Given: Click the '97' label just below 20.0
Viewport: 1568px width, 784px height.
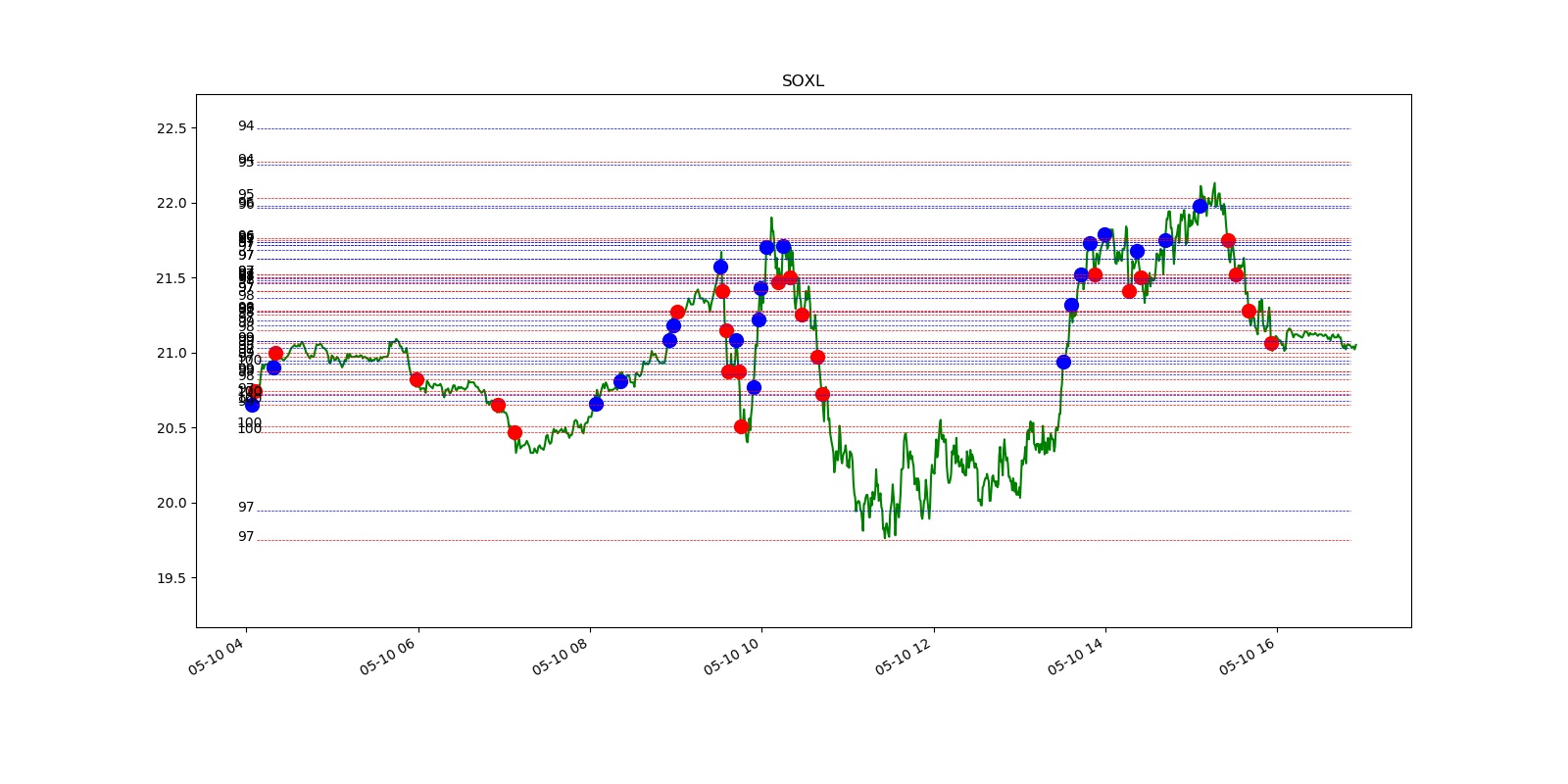Looking at the screenshot, I should 246,508.
